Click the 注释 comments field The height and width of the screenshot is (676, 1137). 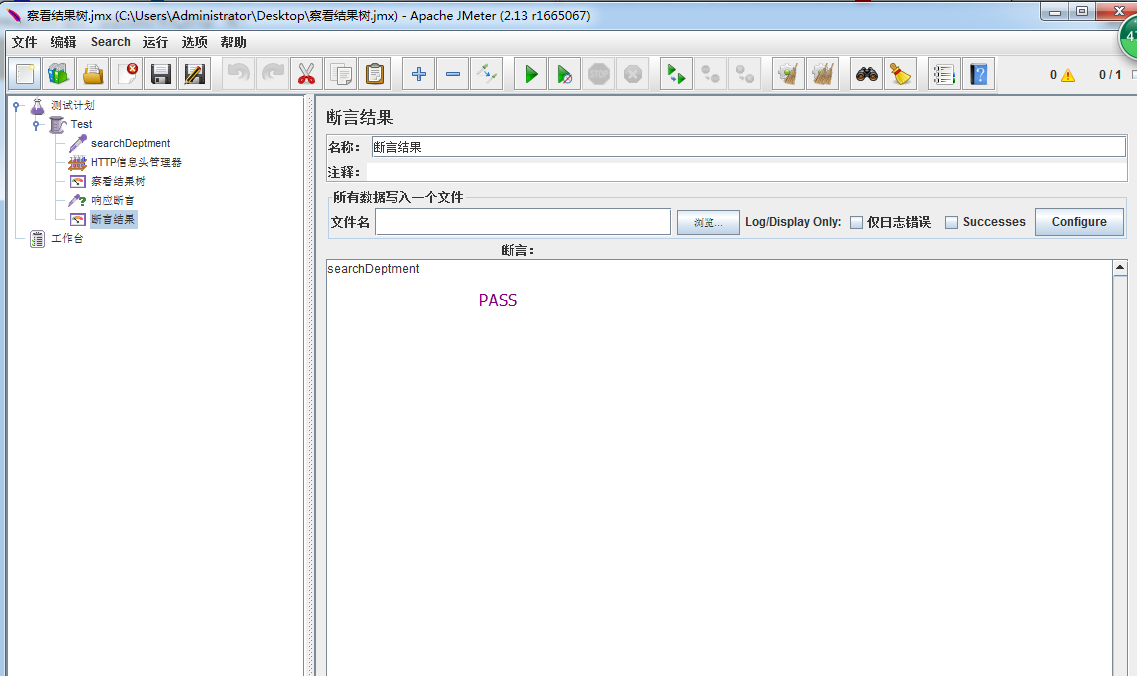pos(747,172)
